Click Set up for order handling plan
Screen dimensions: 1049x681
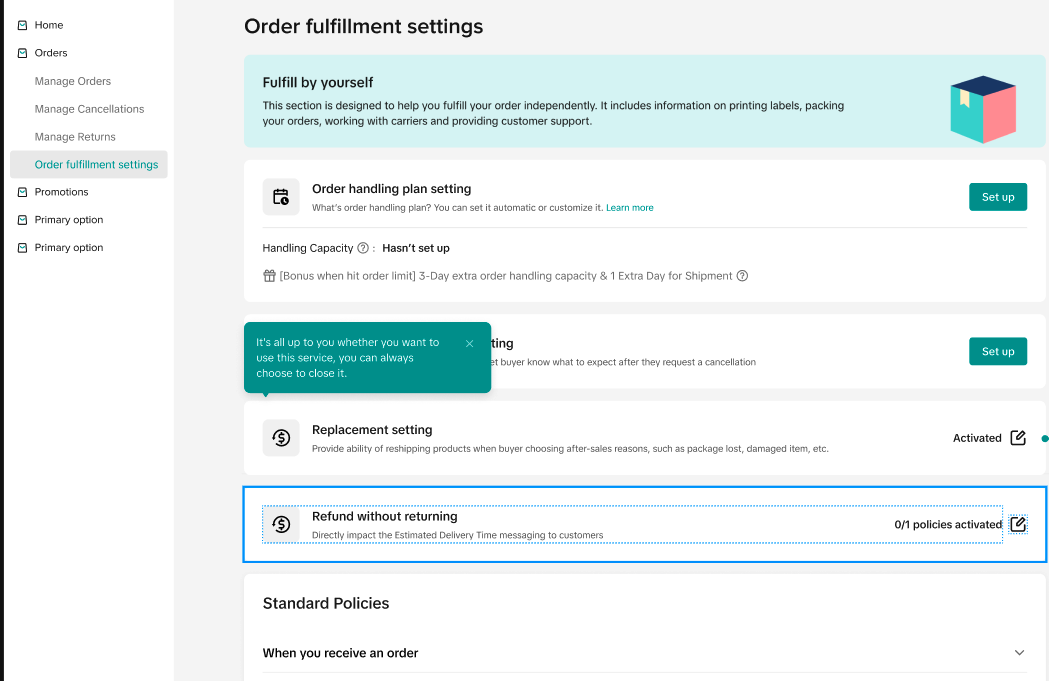point(997,197)
